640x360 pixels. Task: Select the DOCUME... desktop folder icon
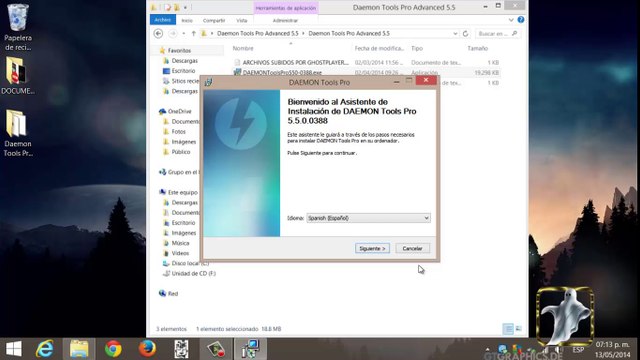click(x=18, y=76)
